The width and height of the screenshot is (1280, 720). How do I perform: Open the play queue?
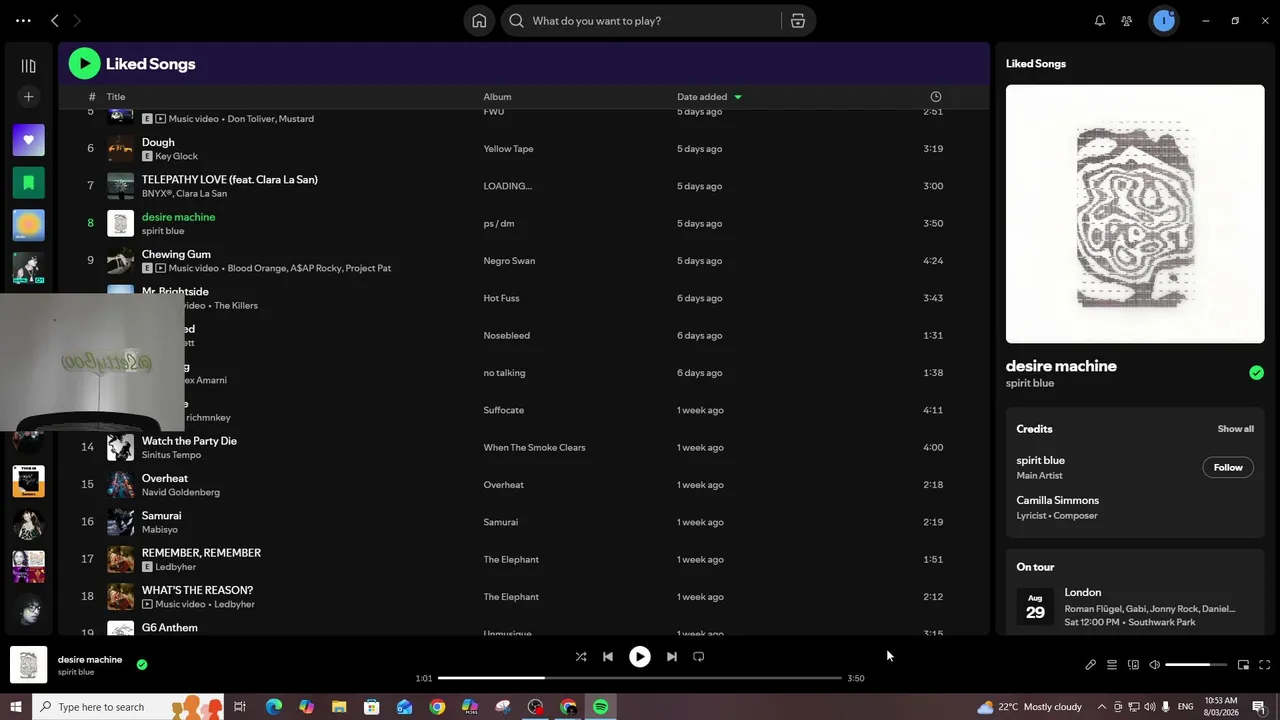click(1111, 665)
